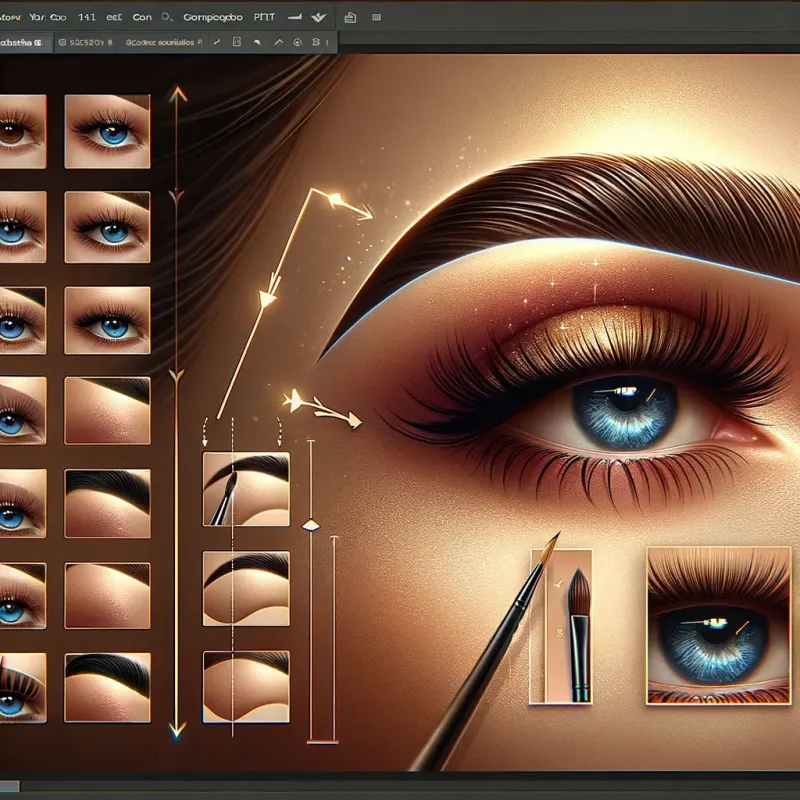Screen dimensions: 800x800
Task: Select the arrow cursor tool in the options bar
Action: (257, 42)
